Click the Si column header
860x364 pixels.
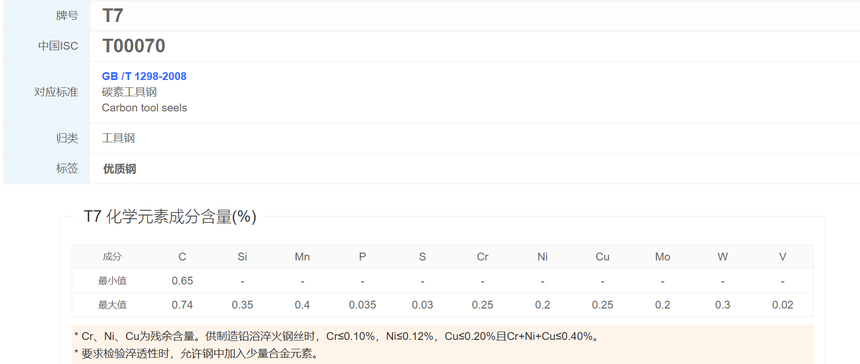click(242, 257)
